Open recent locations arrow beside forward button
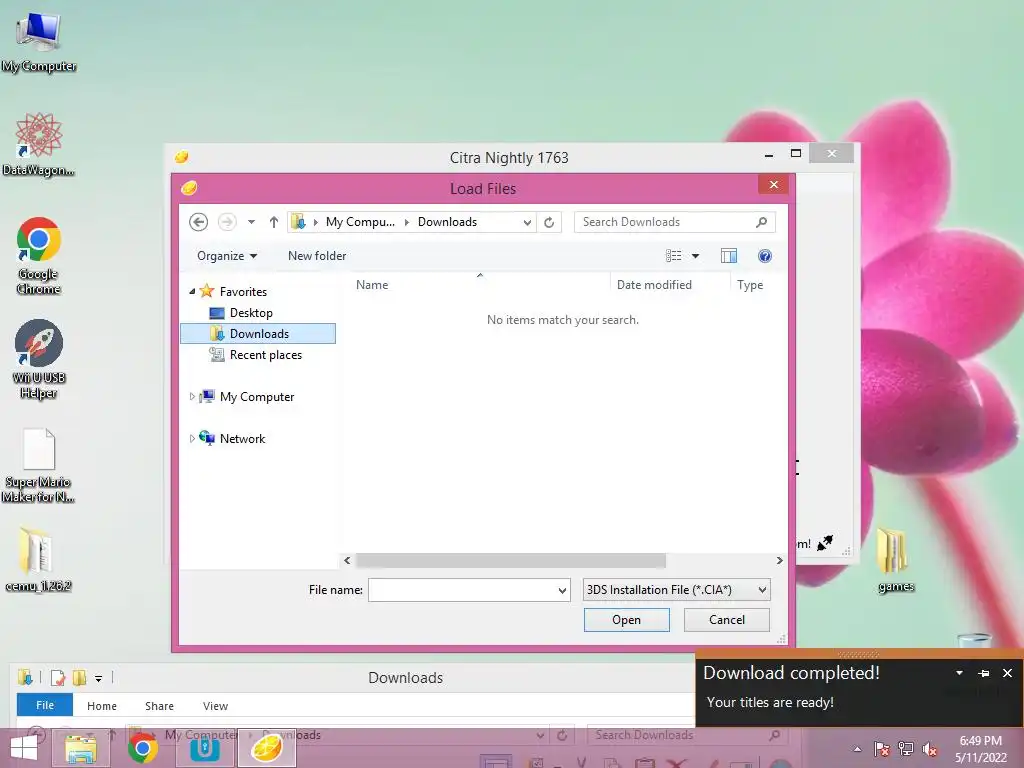 [251, 222]
